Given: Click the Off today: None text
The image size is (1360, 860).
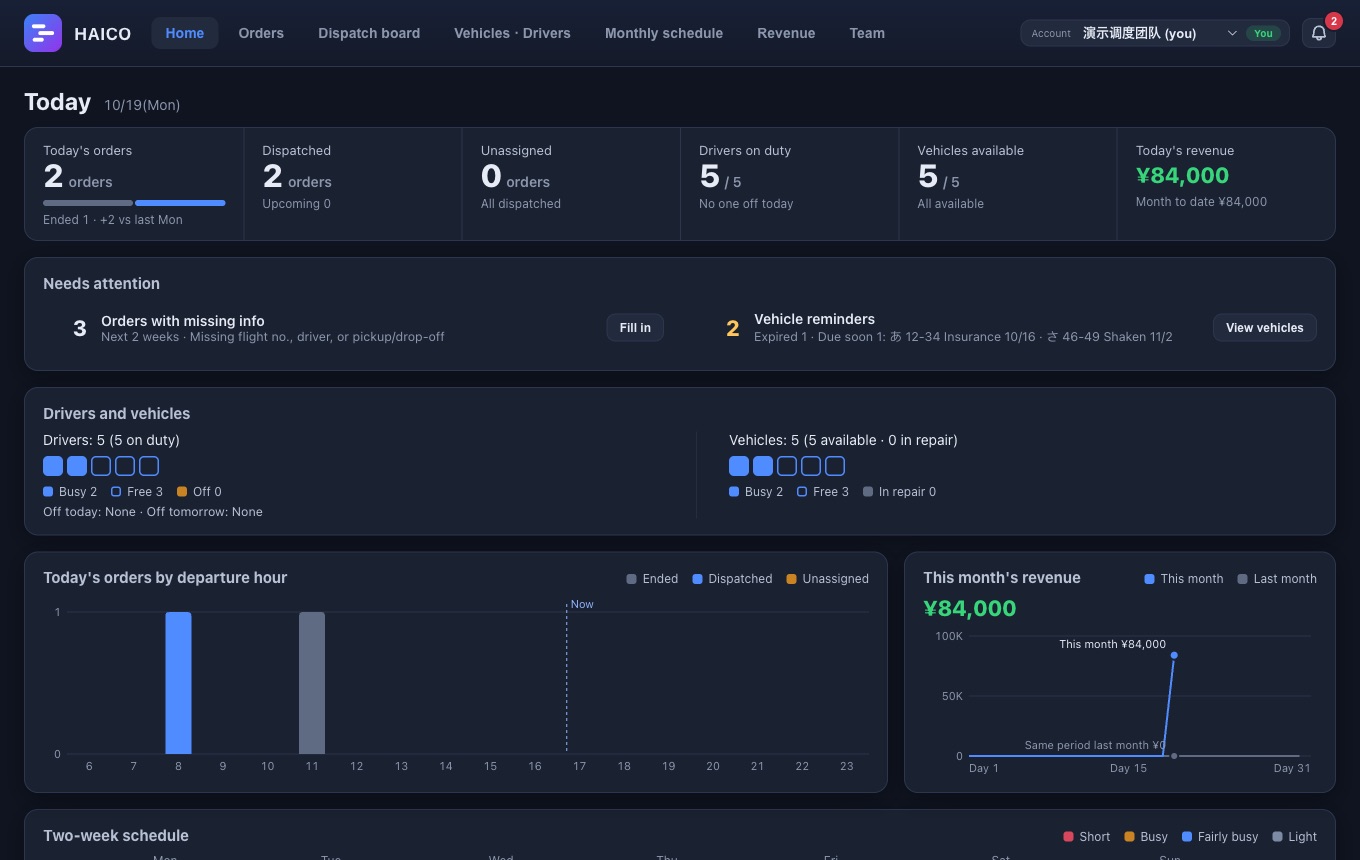Looking at the screenshot, I should tap(89, 512).
